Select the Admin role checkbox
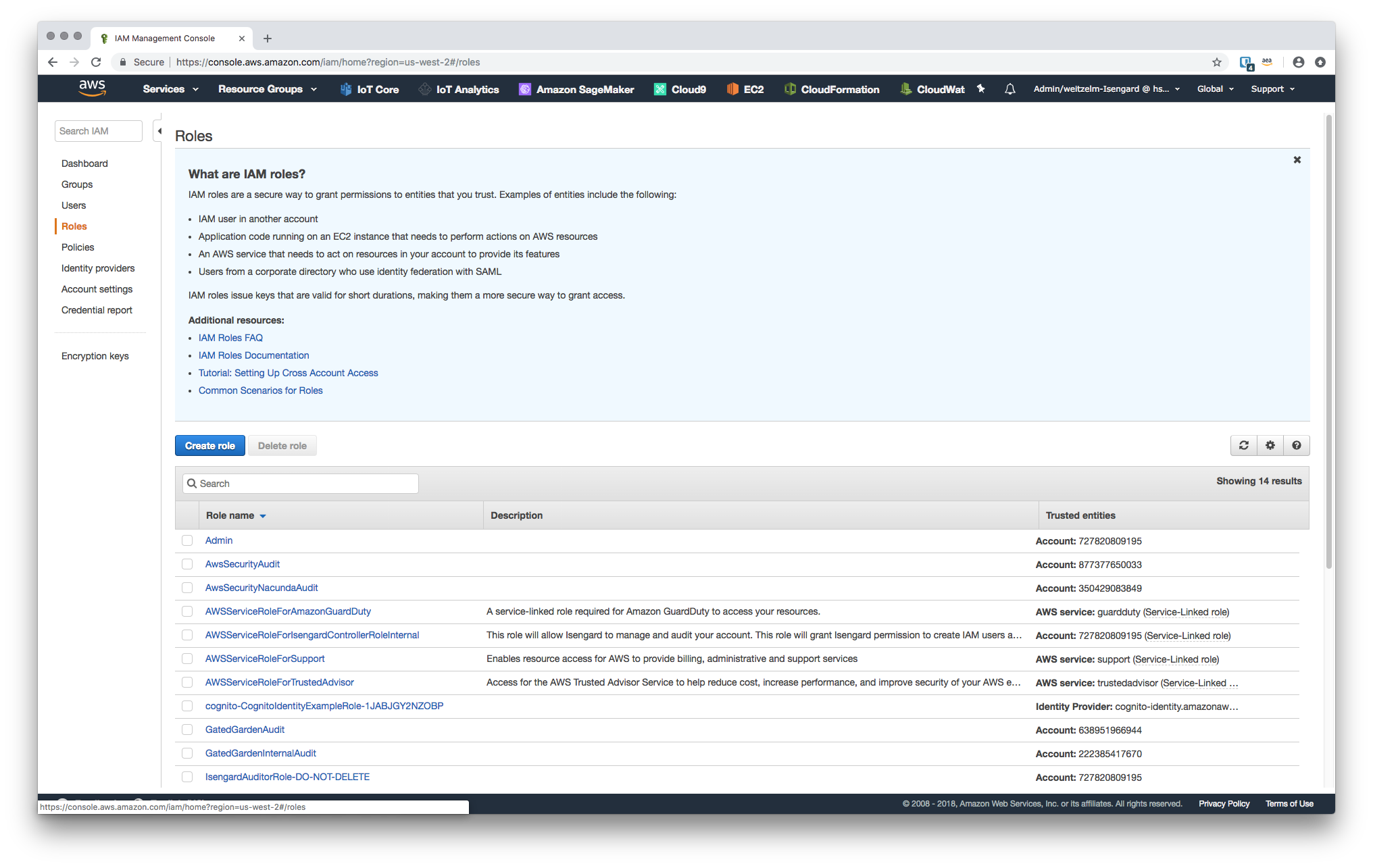Screen dimensions: 1373x868 tap(187, 540)
